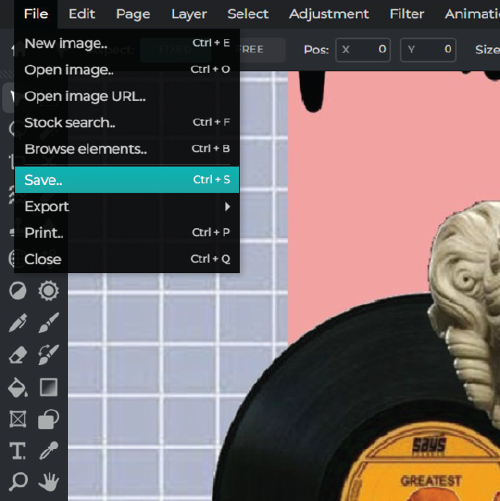500x501 pixels.
Task: Choose Open image from File menu
Action: tap(127, 69)
